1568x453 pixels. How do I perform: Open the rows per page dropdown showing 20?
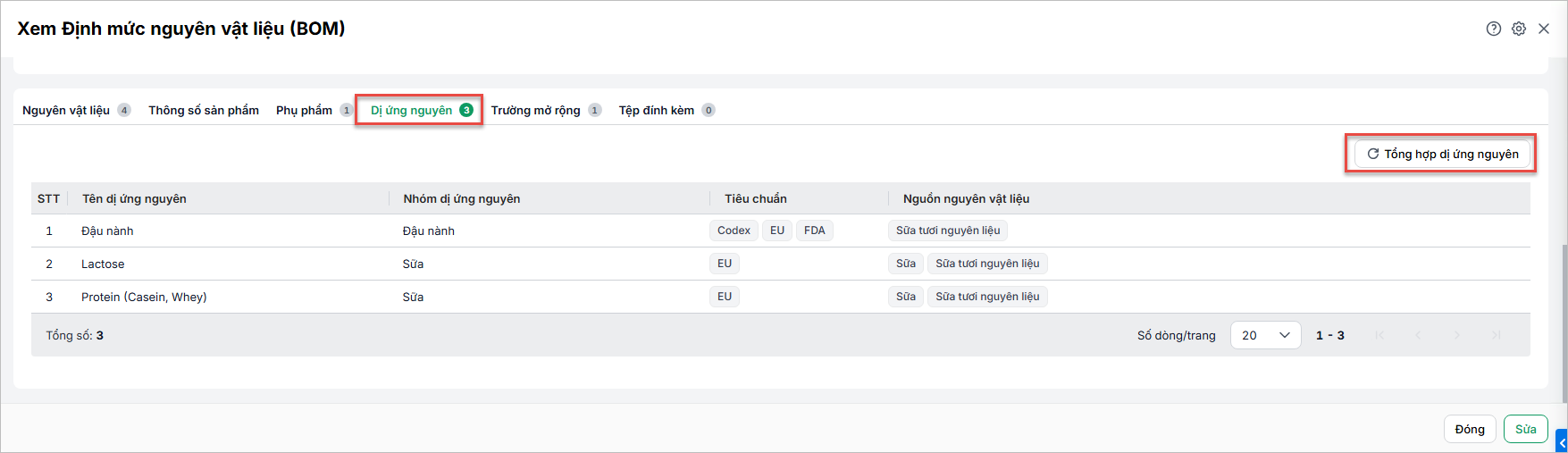(1265, 335)
